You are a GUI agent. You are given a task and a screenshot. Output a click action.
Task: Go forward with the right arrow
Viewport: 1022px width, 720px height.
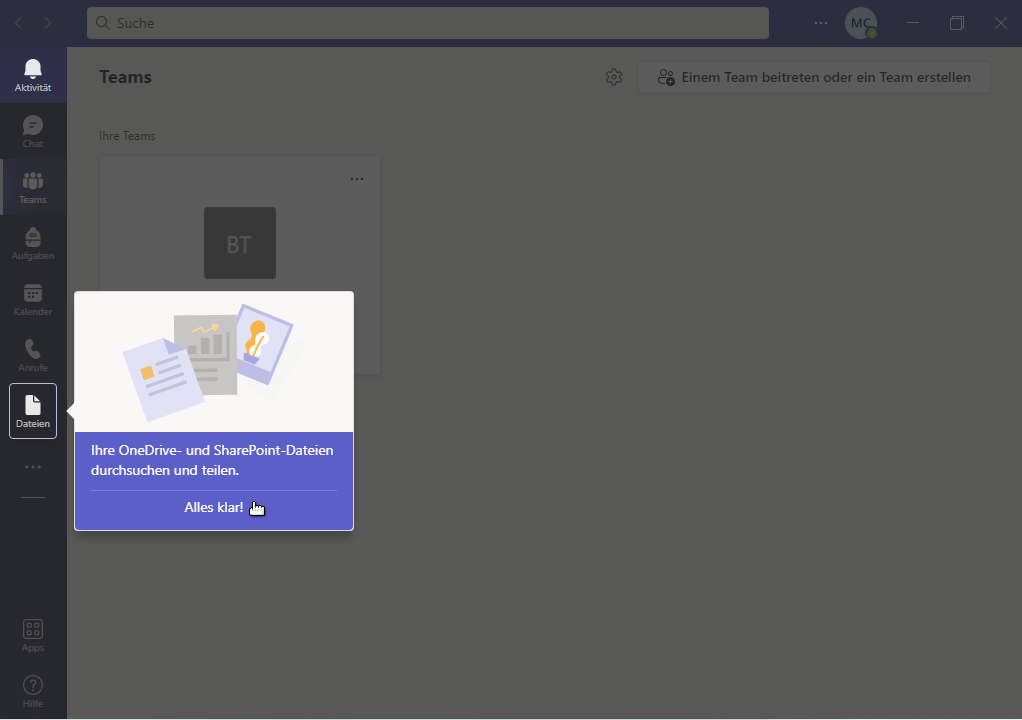[48, 23]
